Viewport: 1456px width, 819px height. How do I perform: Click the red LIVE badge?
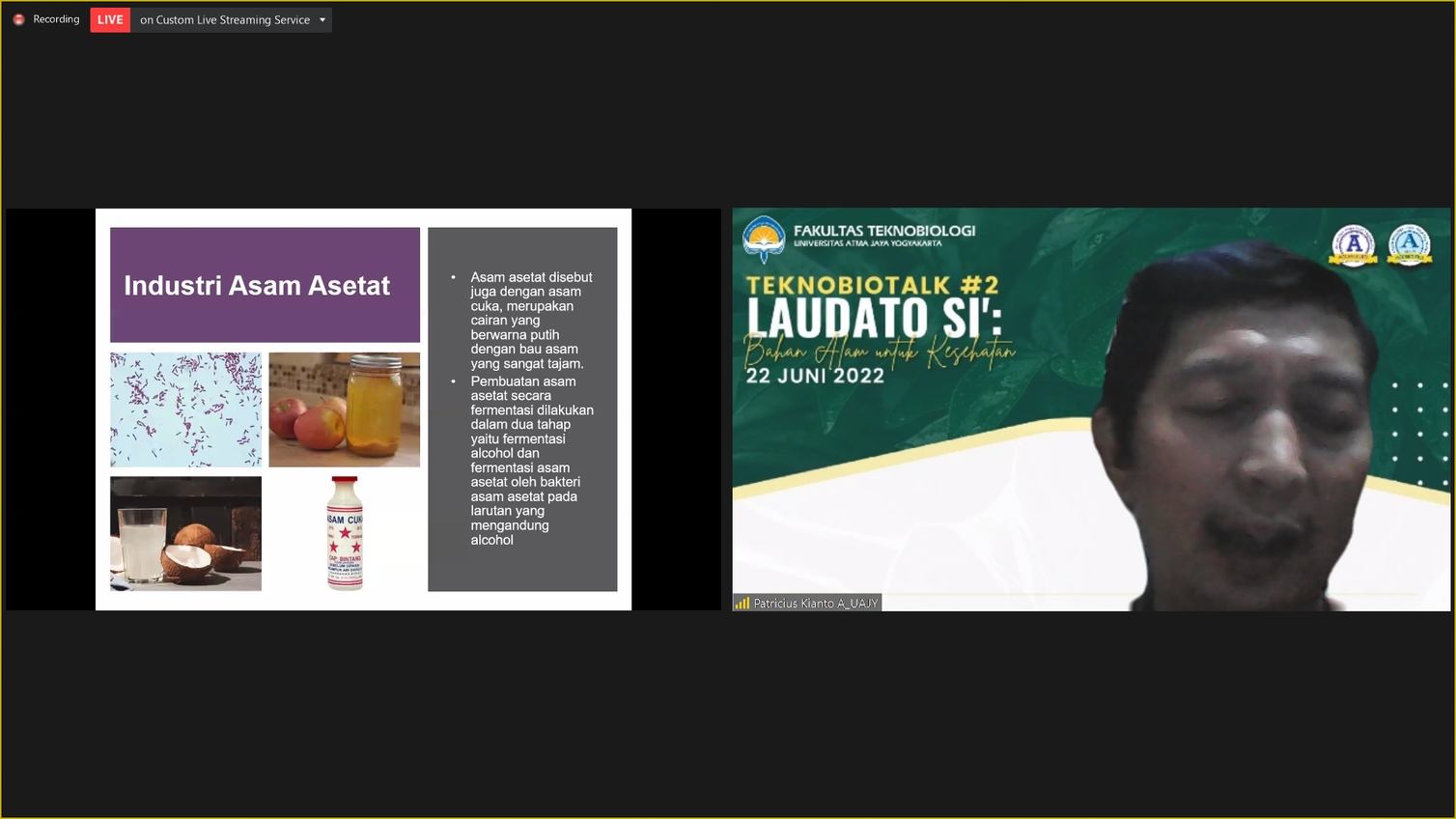click(110, 19)
